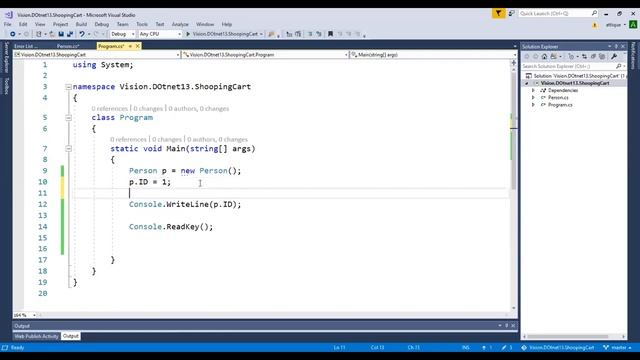Click unpublished commits arrow in status bar

pyautogui.click(x=484, y=348)
